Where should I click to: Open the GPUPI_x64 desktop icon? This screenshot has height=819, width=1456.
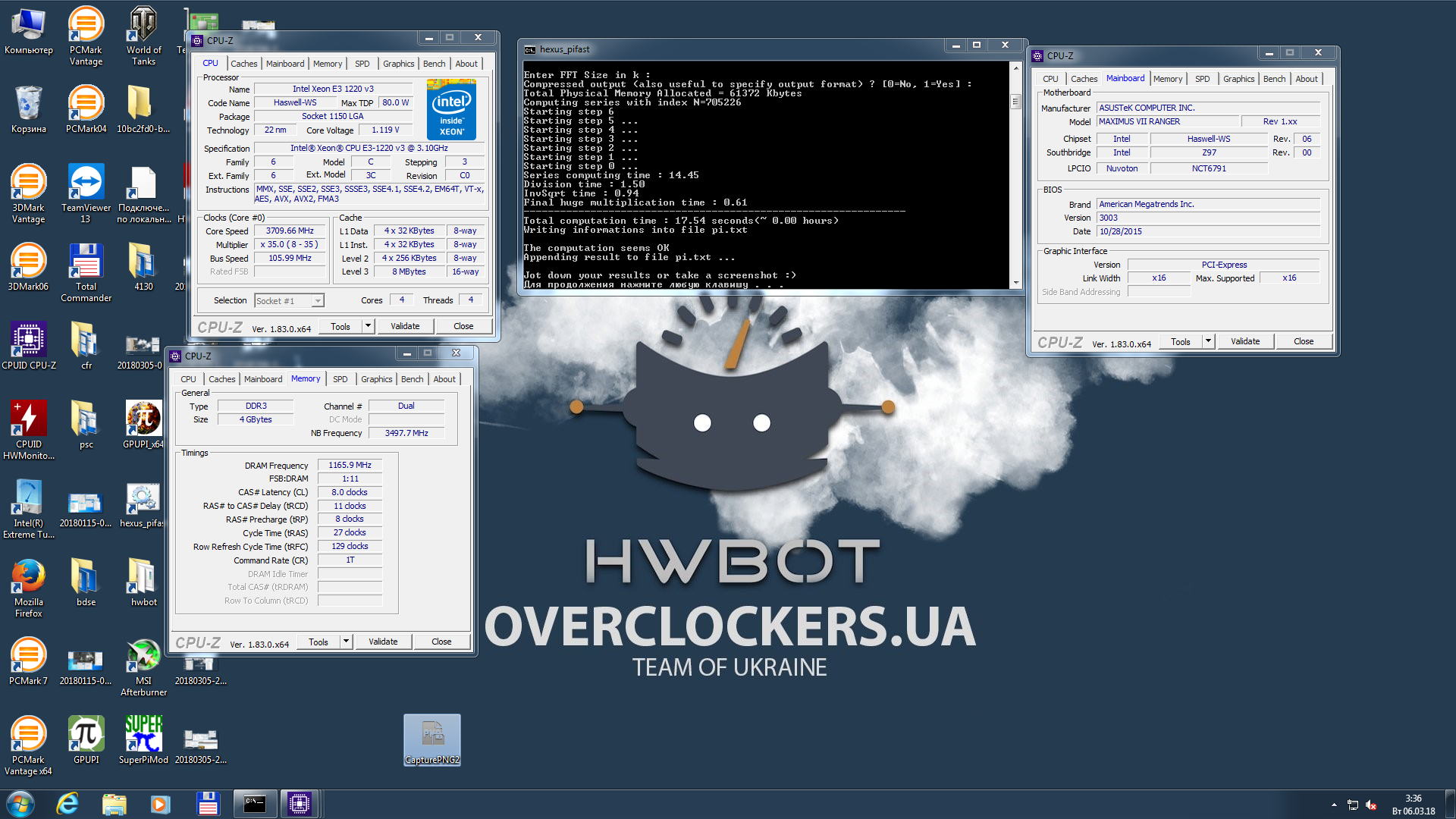tap(143, 425)
